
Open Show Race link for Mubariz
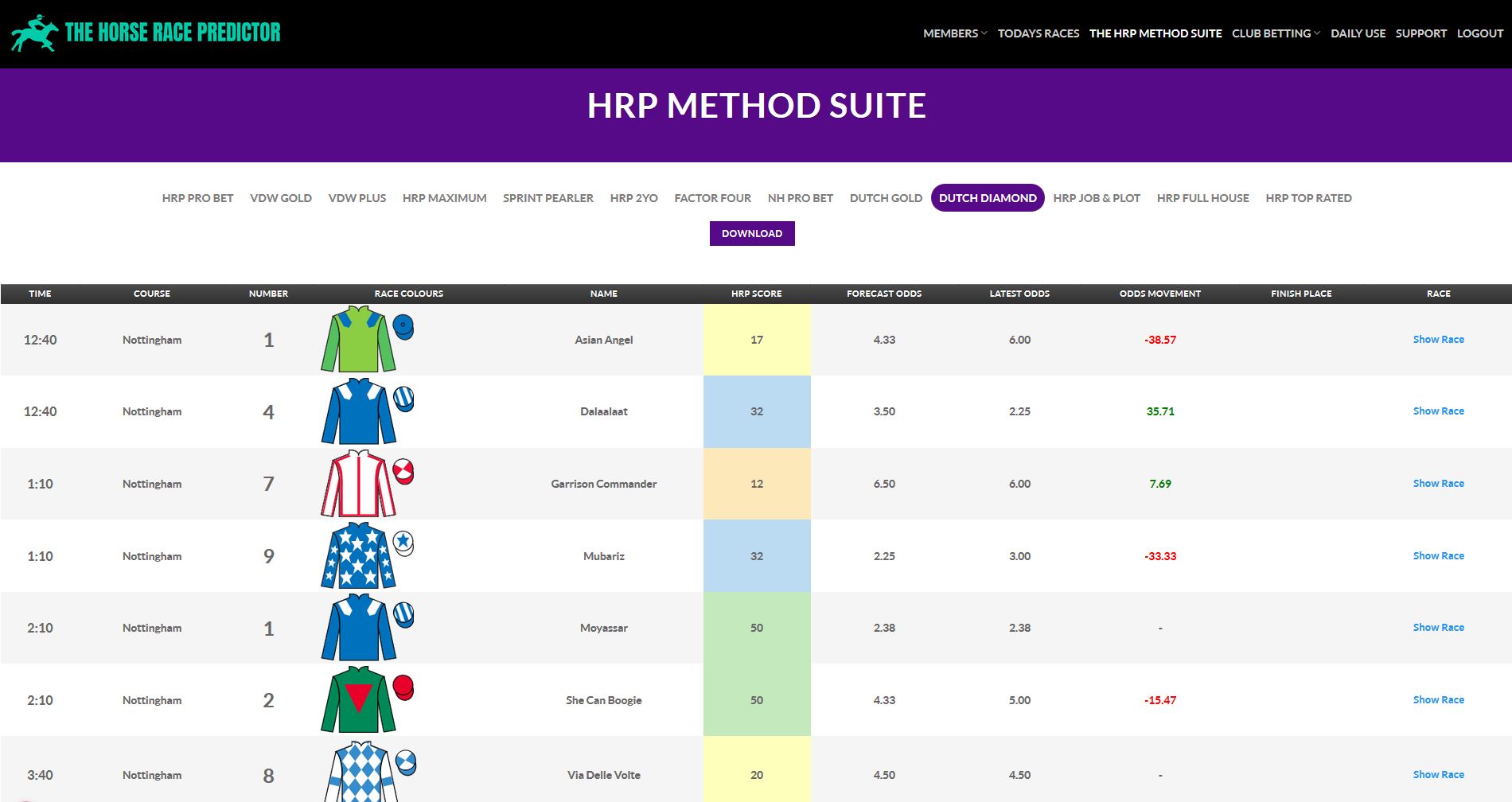(1438, 555)
